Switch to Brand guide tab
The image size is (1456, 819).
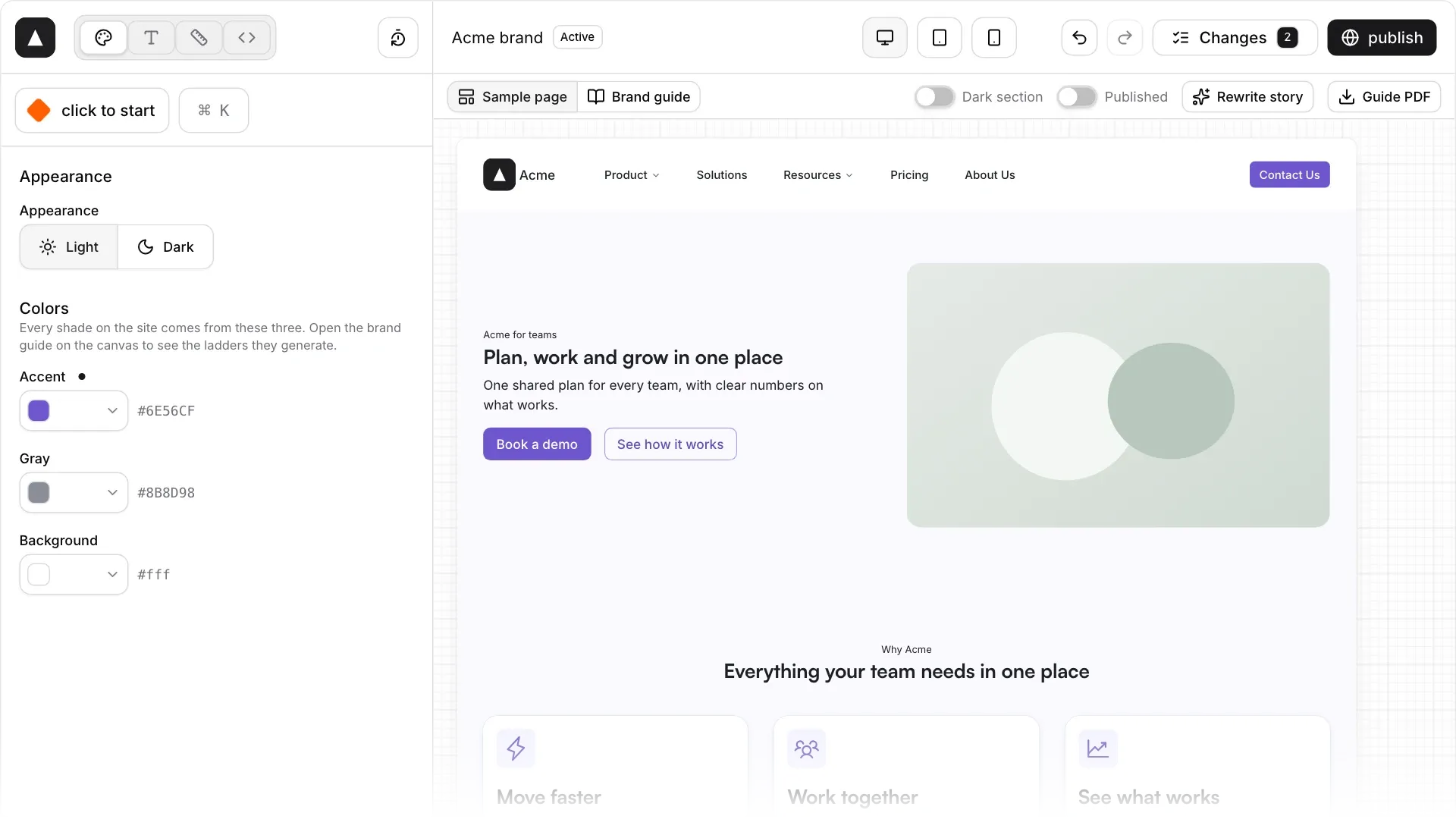[x=639, y=96]
